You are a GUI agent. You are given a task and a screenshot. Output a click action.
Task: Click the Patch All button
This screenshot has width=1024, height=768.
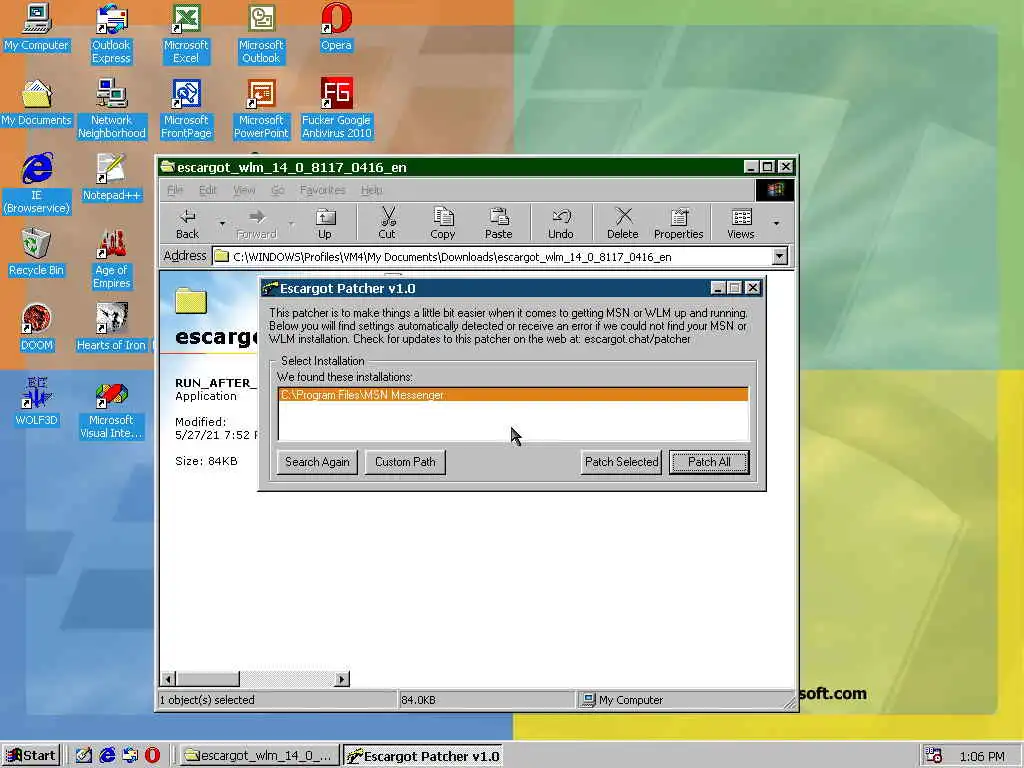click(709, 462)
